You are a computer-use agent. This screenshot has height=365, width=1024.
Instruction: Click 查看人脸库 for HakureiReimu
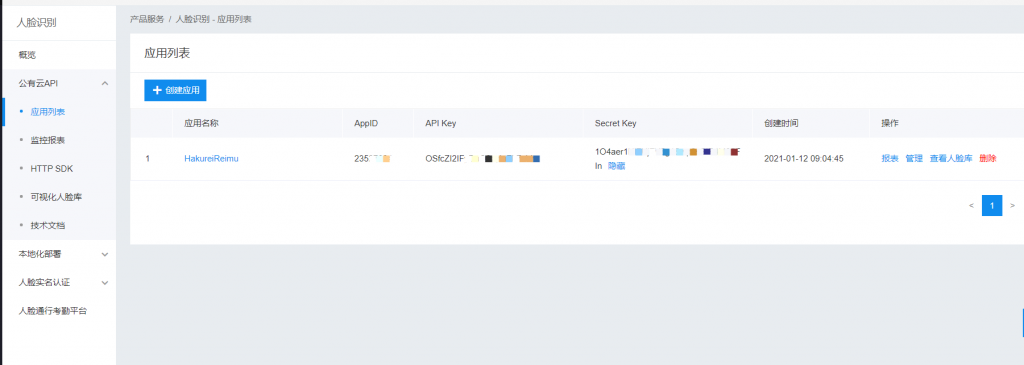pyautogui.click(x=951, y=158)
